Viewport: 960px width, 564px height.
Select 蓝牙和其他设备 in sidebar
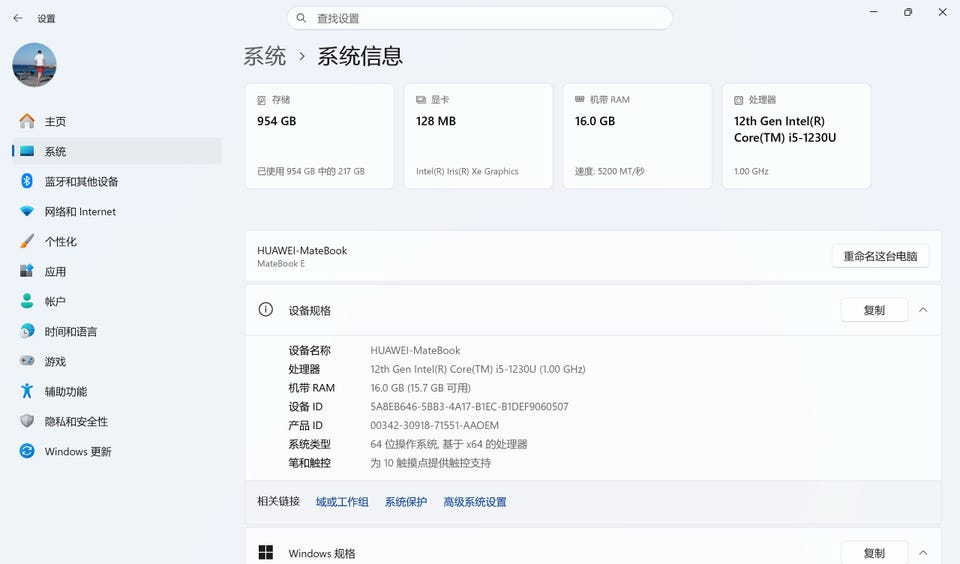pos(116,181)
